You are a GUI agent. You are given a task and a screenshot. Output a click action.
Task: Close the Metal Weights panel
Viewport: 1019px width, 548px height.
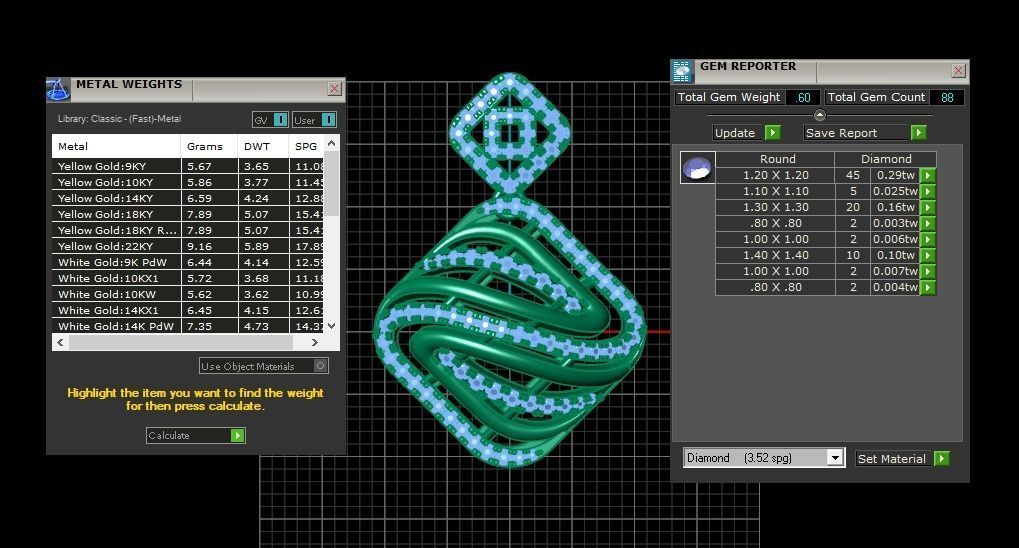click(x=335, y=89)
